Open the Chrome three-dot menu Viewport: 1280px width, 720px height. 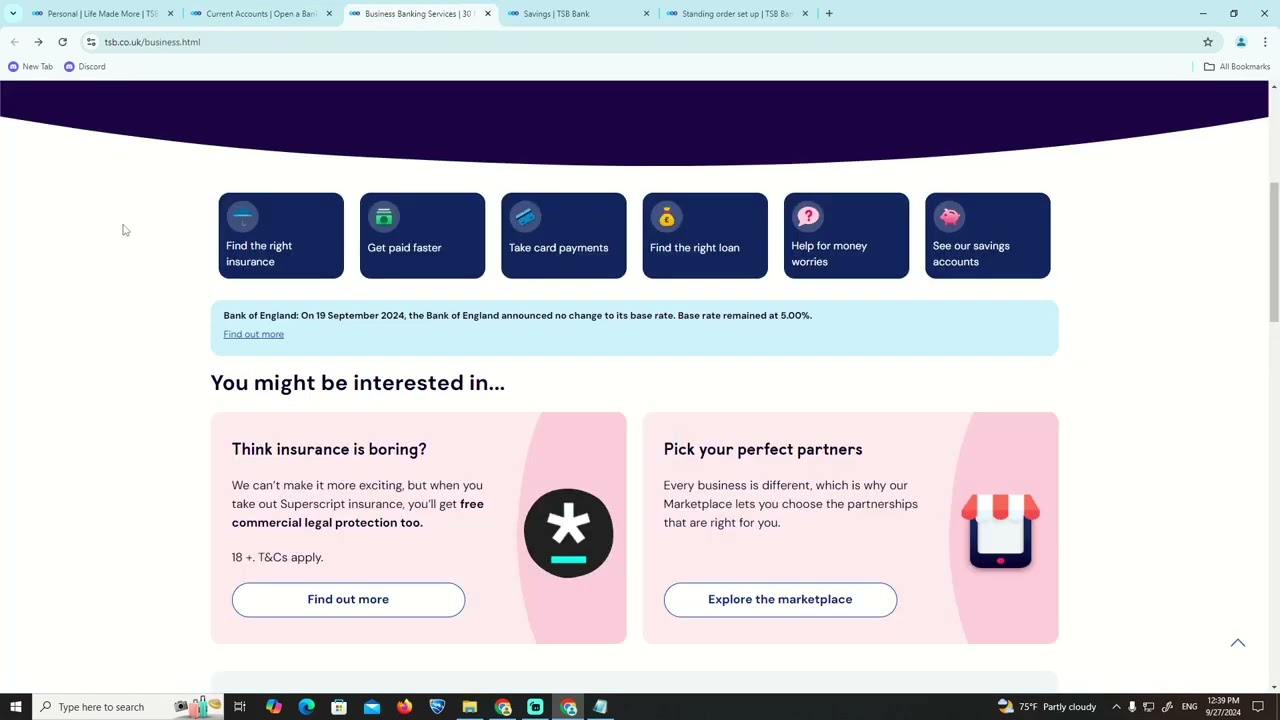pyautogui.click(x=1265, y=42)
